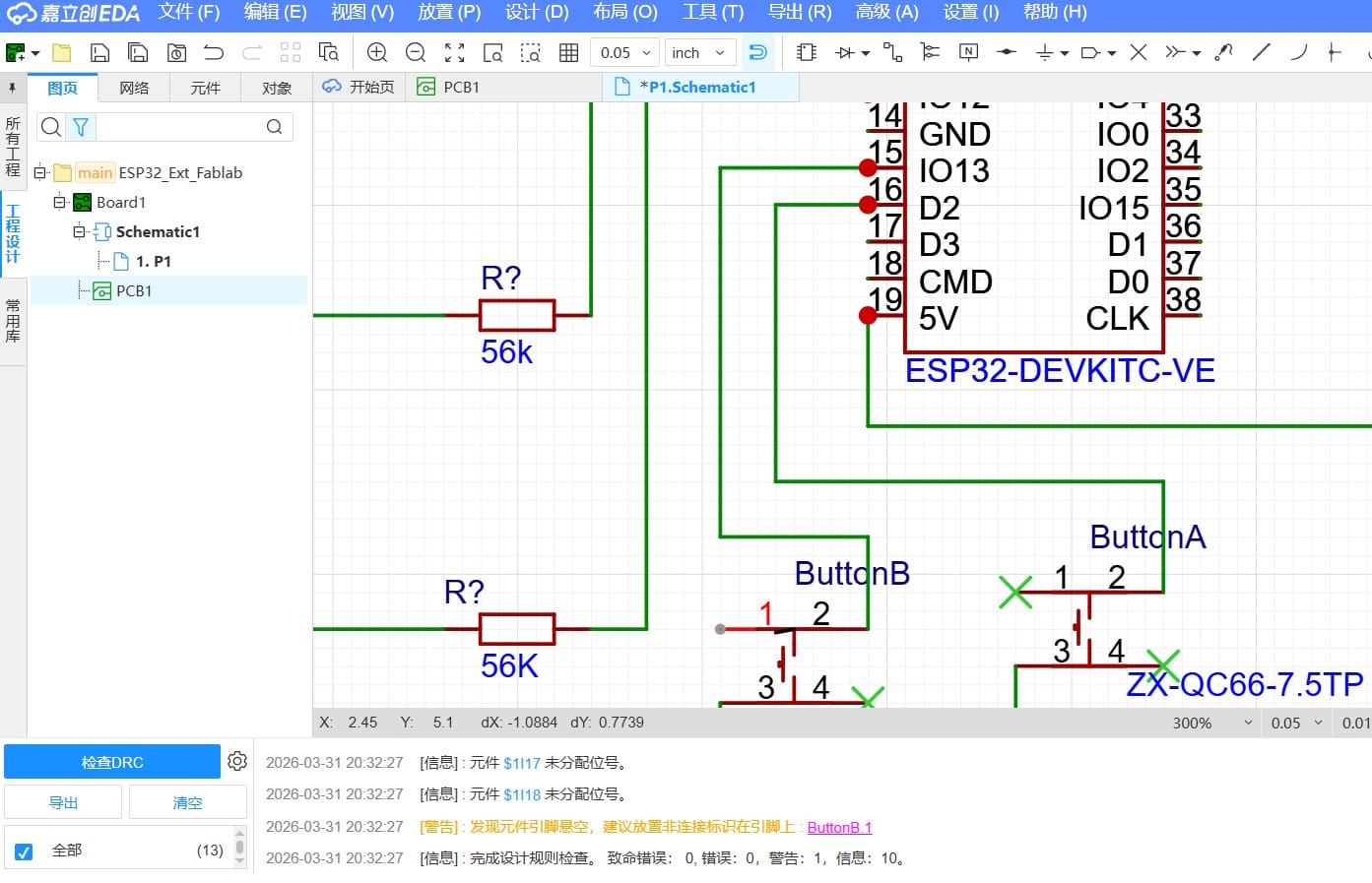Viewport: 1372px width, 883px height.
Task: Run the 检查DRC button
Action: click(112, 762)
